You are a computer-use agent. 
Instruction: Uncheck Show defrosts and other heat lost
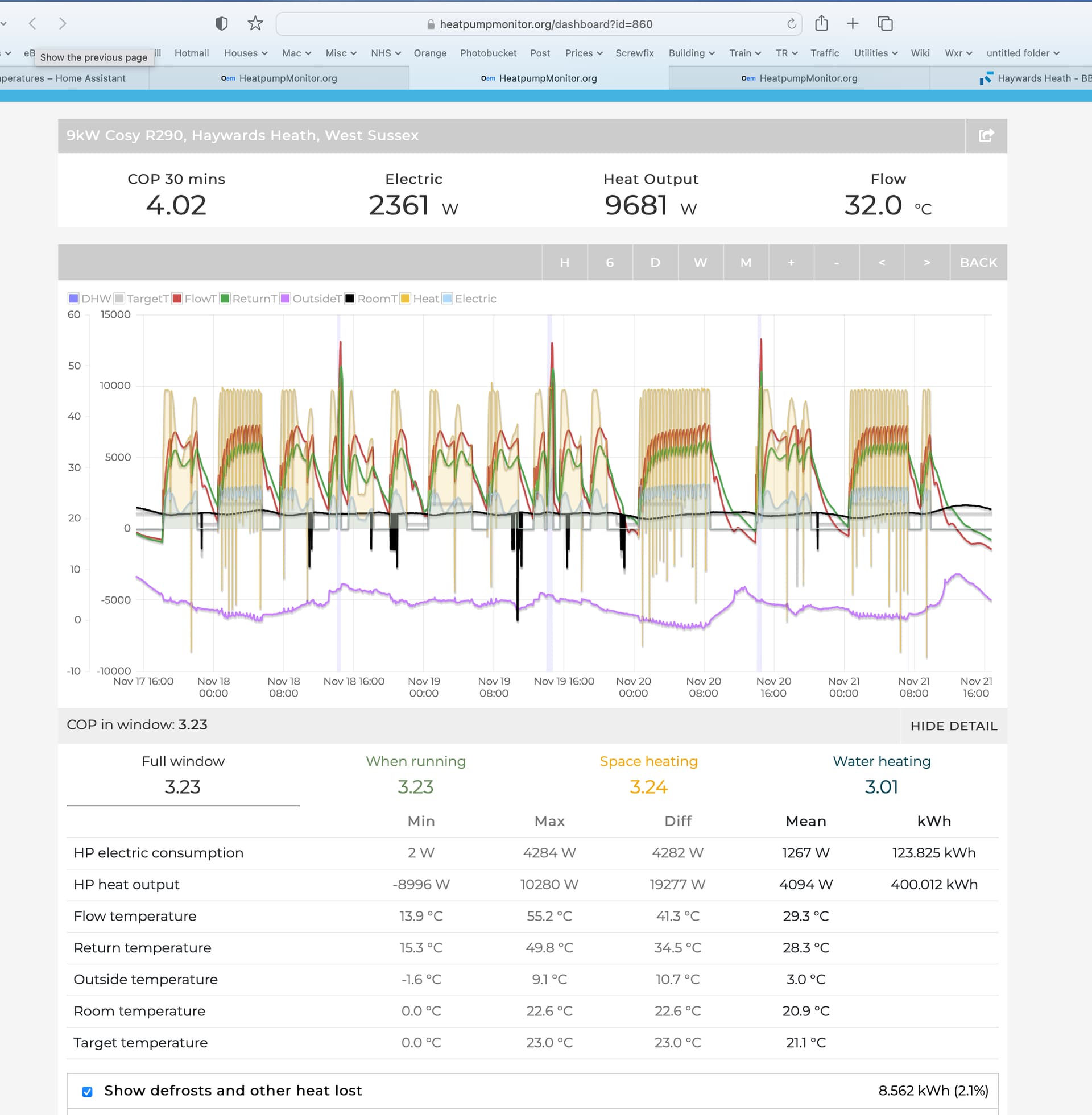(x=87, y=1092)
